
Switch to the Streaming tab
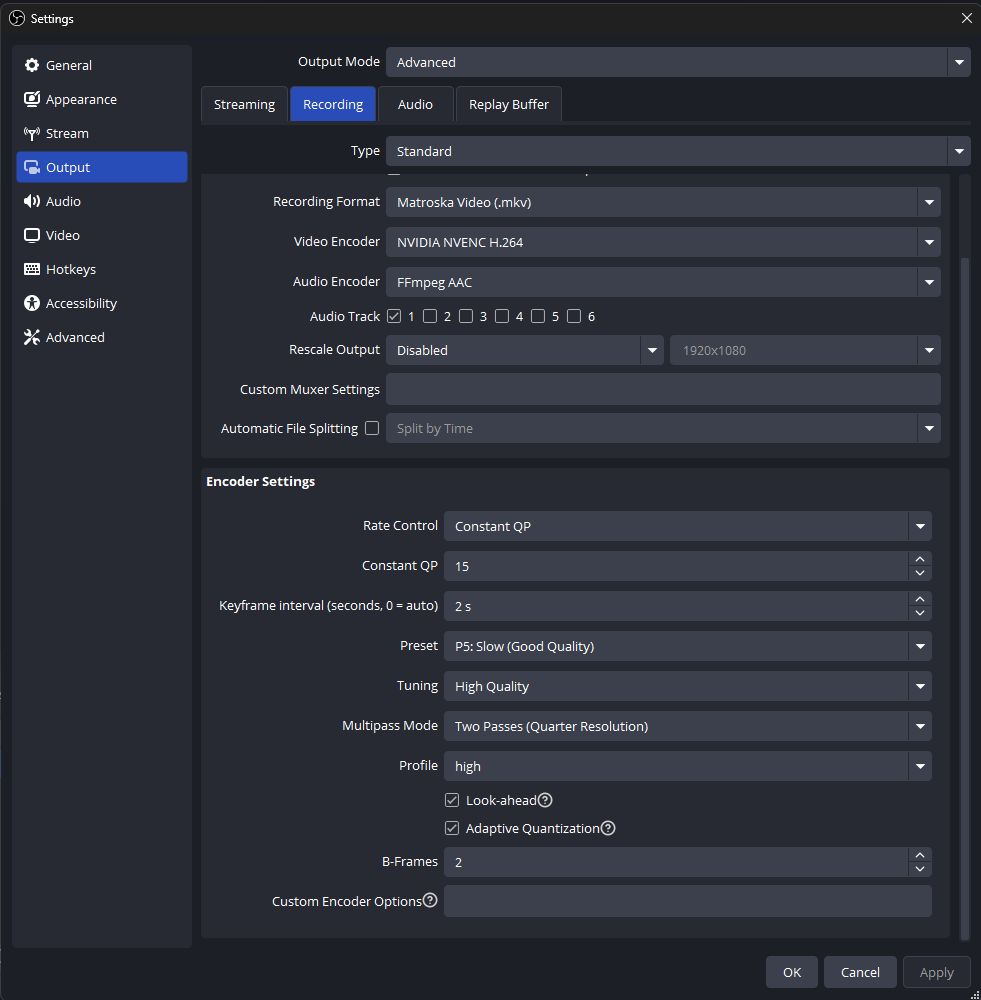tap(244, 104)
